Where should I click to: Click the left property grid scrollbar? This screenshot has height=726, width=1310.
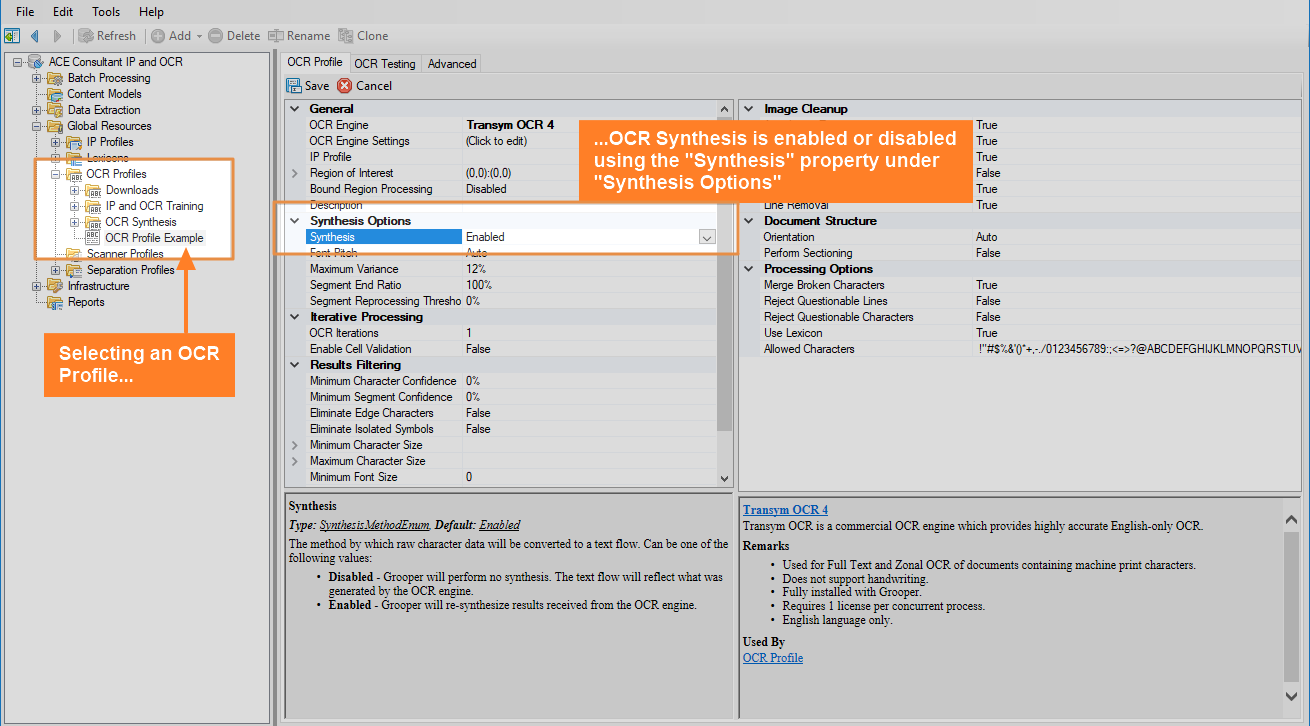(725, 294)
